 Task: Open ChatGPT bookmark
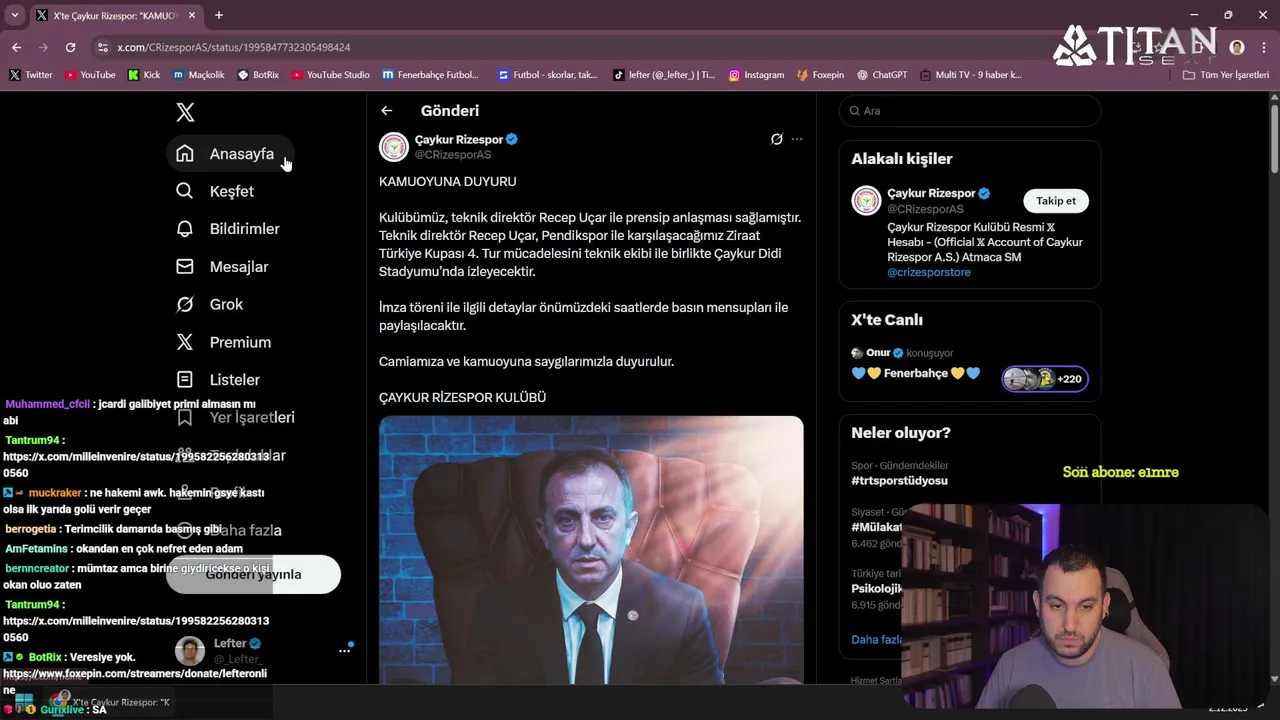881,75
